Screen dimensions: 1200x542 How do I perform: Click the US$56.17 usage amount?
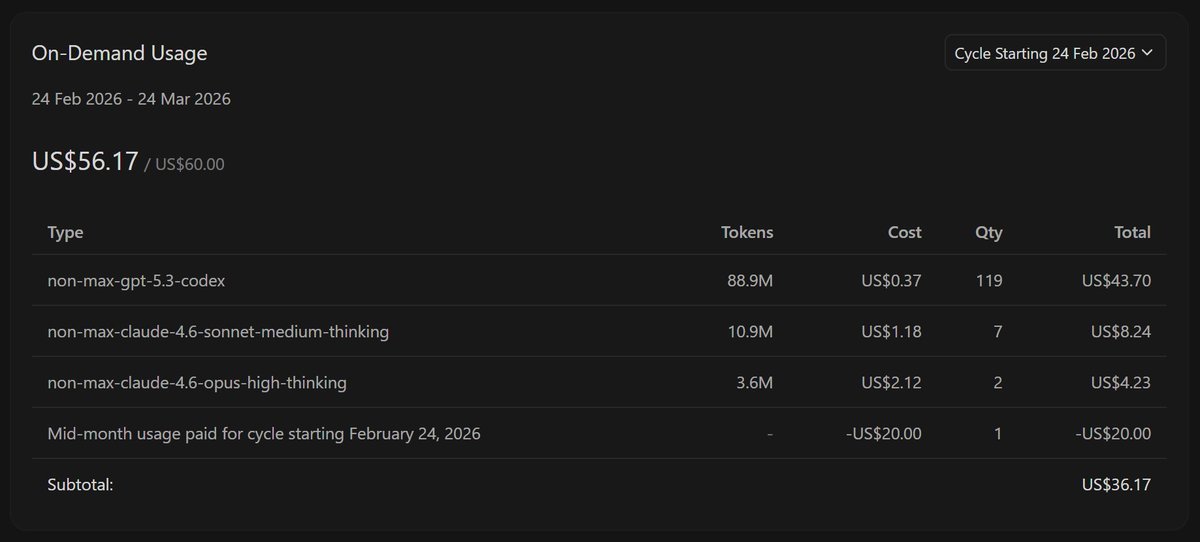[84, 162]
